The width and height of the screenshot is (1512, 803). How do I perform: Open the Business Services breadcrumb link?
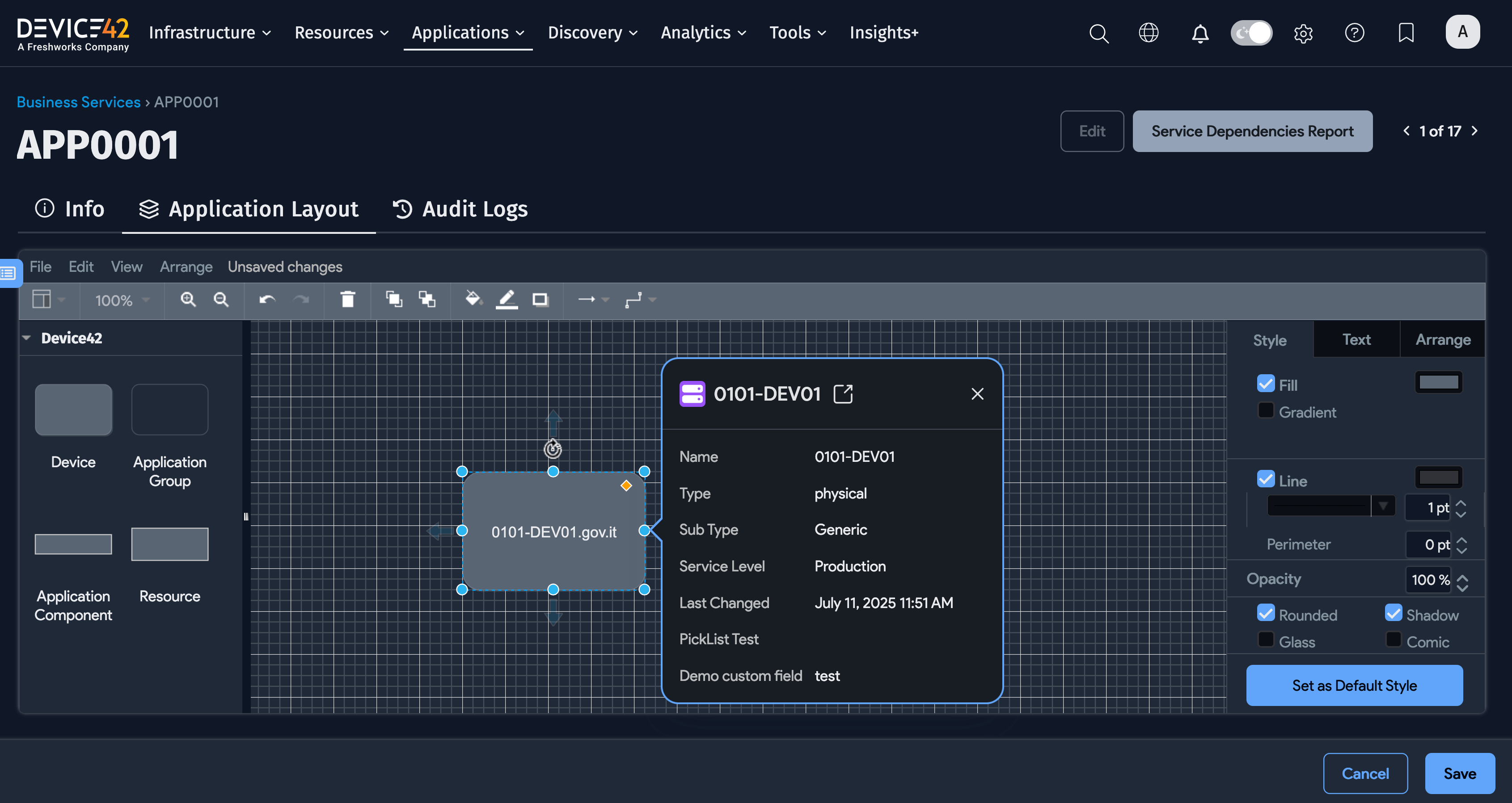[x=78, y=101]
